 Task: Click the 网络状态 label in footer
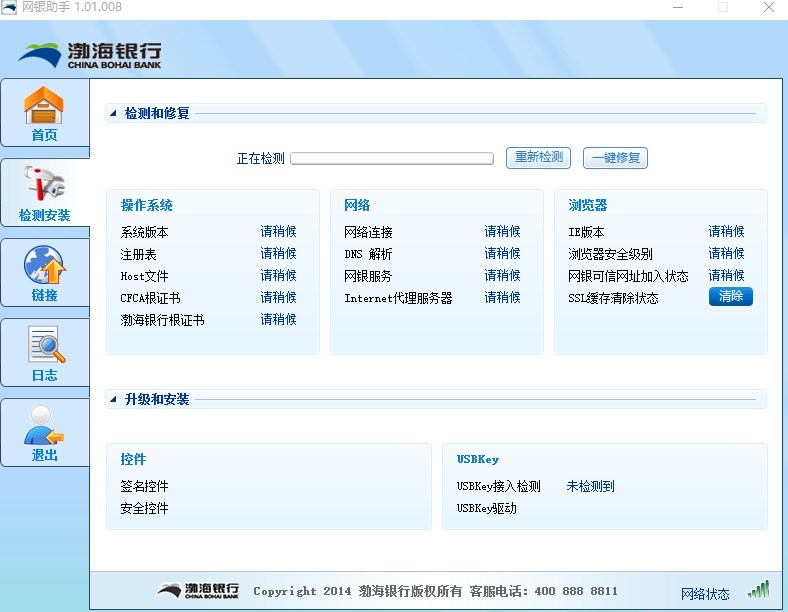point(705,594)
